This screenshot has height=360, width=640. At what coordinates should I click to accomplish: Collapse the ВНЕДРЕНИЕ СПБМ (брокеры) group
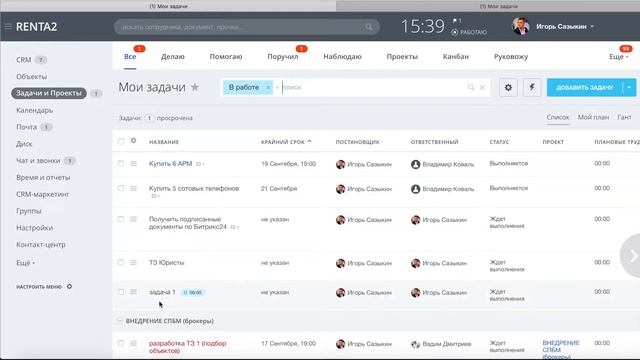tap(120, 321)
